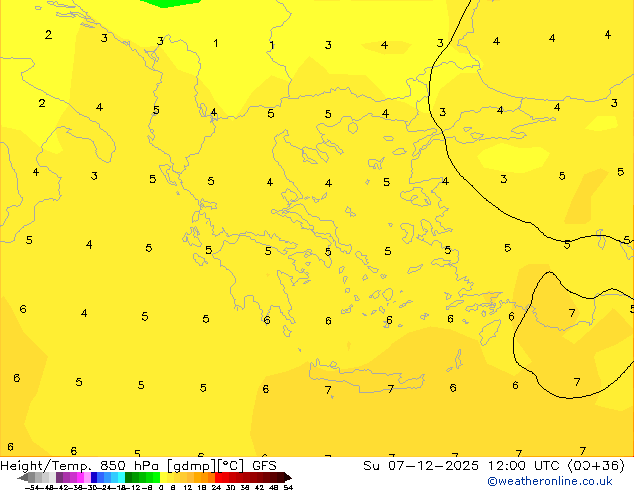Click the green patch at map top
634x490 pixels.
click(x=168, y=3)
